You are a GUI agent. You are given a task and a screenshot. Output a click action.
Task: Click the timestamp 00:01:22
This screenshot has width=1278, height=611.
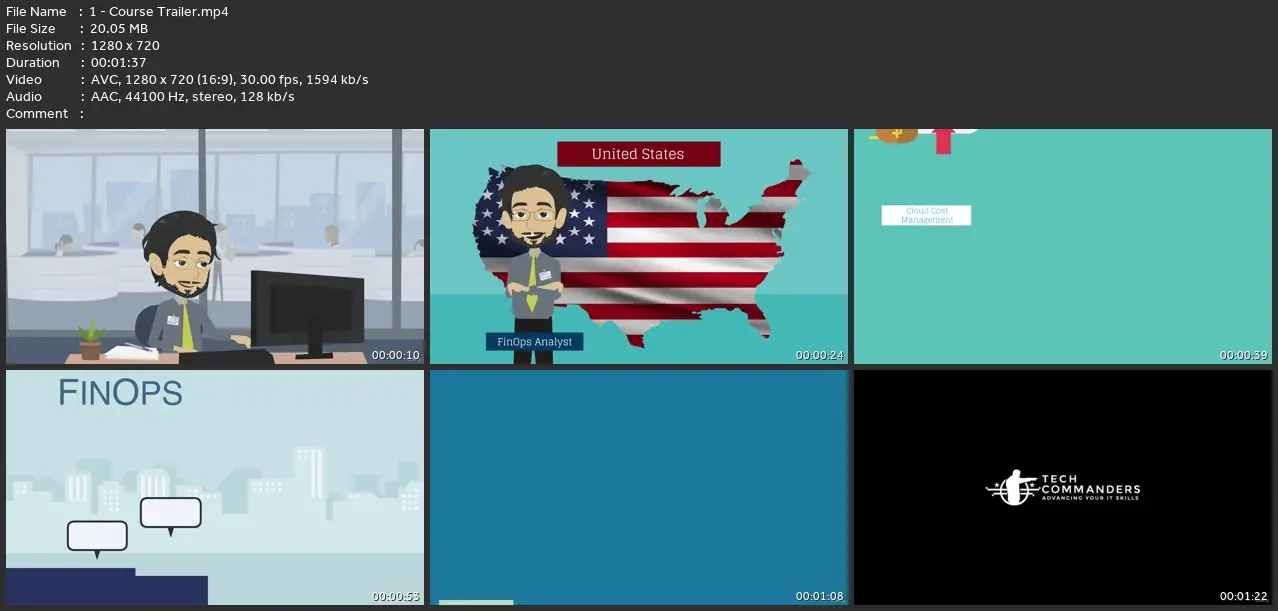[1244, 596]
